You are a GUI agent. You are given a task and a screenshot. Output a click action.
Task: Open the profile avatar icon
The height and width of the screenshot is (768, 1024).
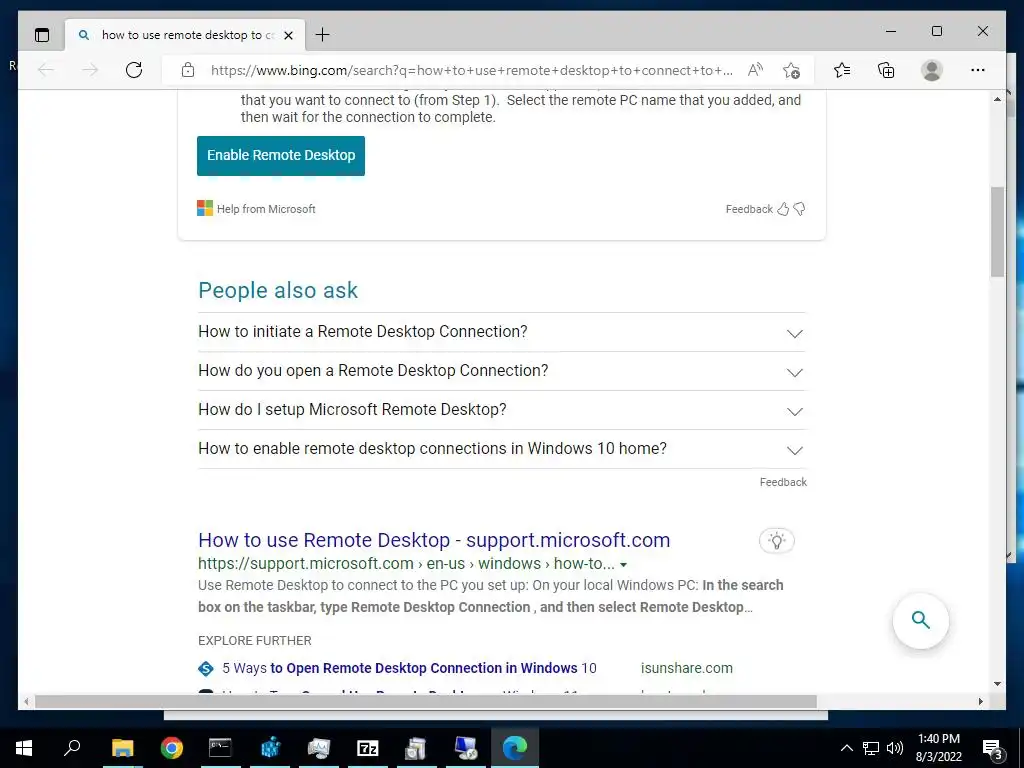pyautogui.click(x=932, y=70)
